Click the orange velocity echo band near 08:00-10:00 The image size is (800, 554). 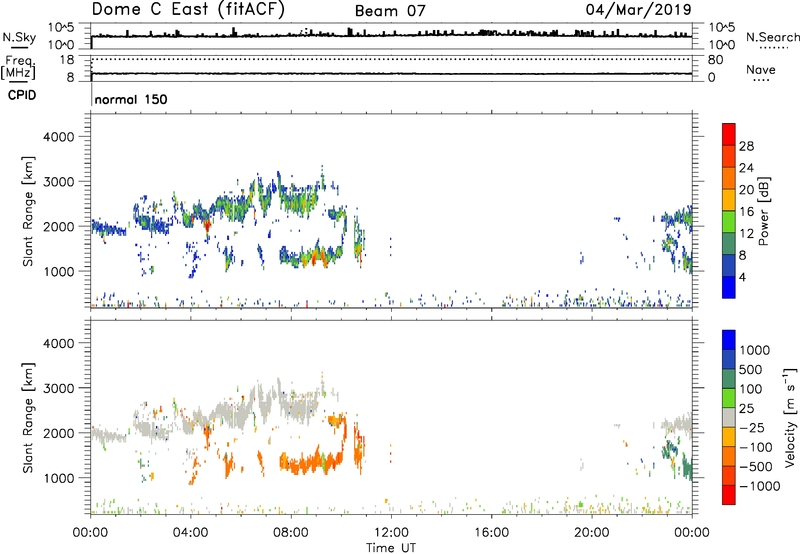point(310,462)
